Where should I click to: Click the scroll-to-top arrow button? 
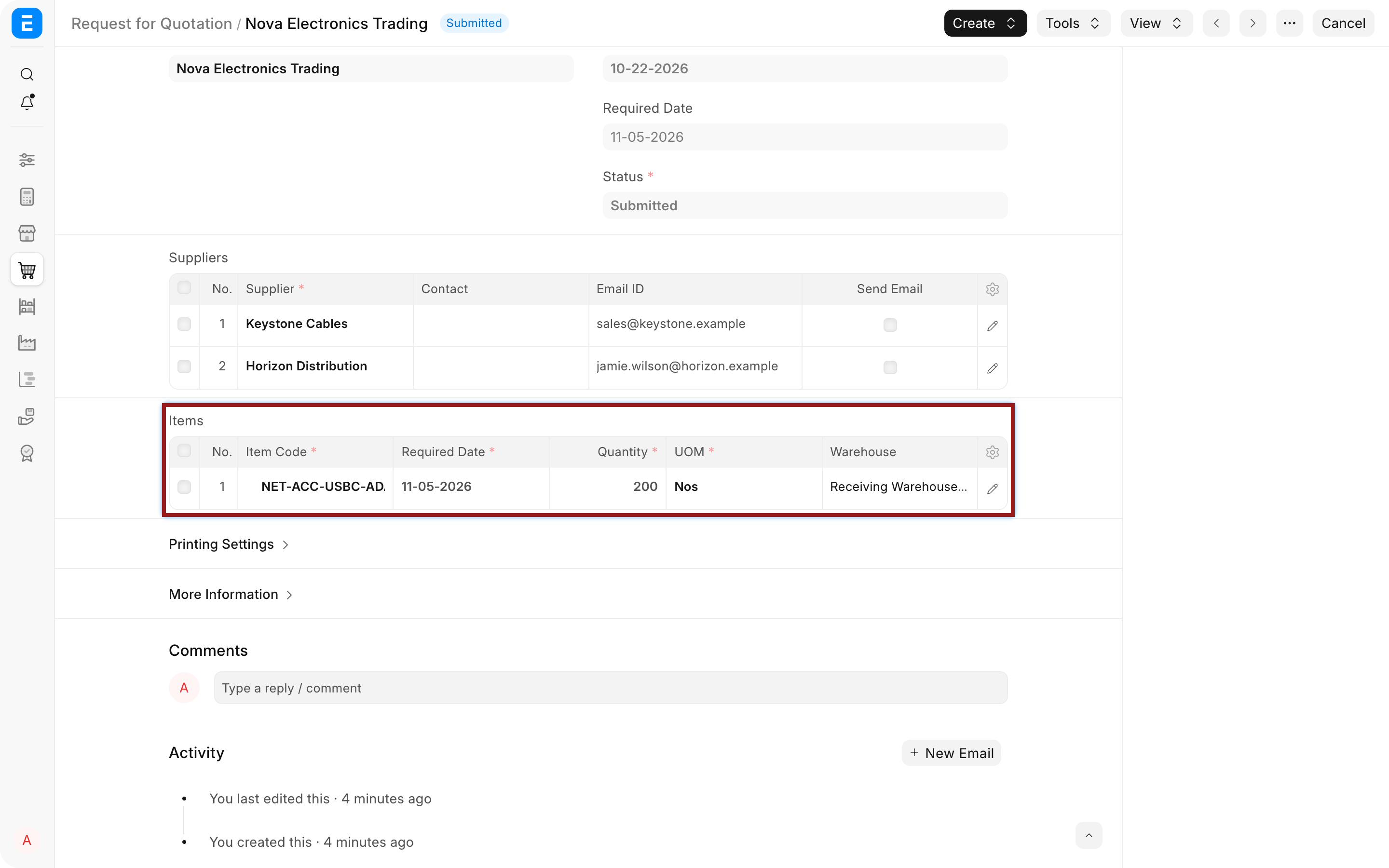click(x=1088, y=835)
